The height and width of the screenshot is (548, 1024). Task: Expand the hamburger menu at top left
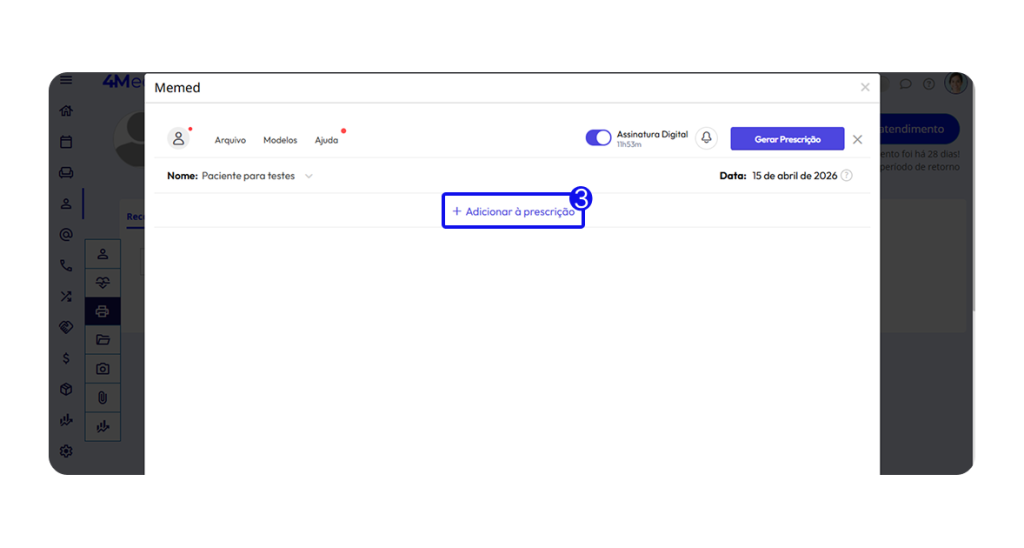tap(66, 80)
